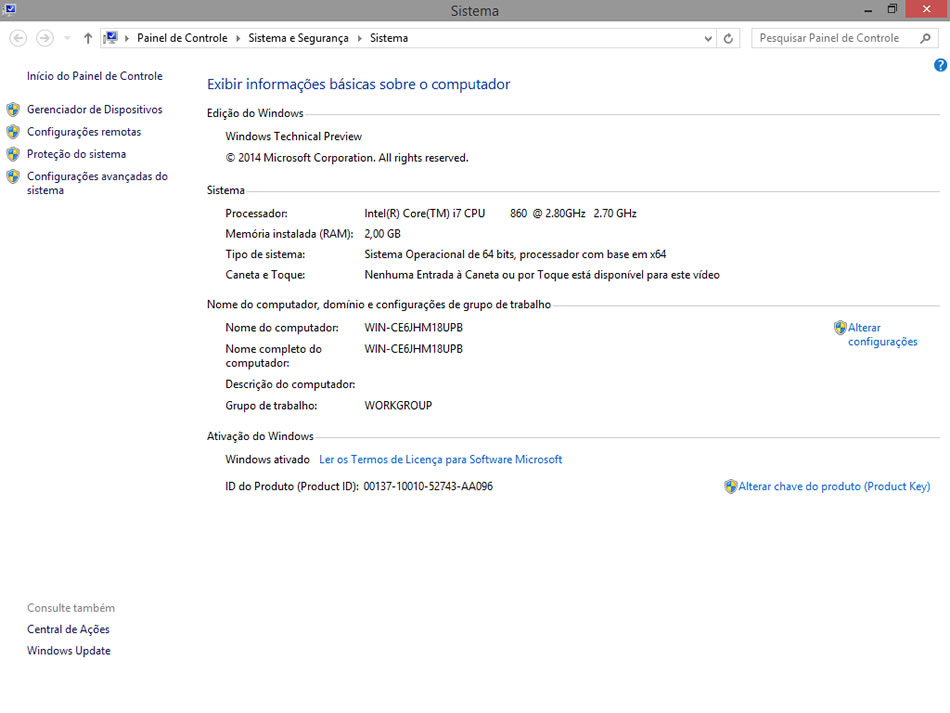Open recent locations dropdown arrow
Screen dimensions: 950x713
point(67,38)
